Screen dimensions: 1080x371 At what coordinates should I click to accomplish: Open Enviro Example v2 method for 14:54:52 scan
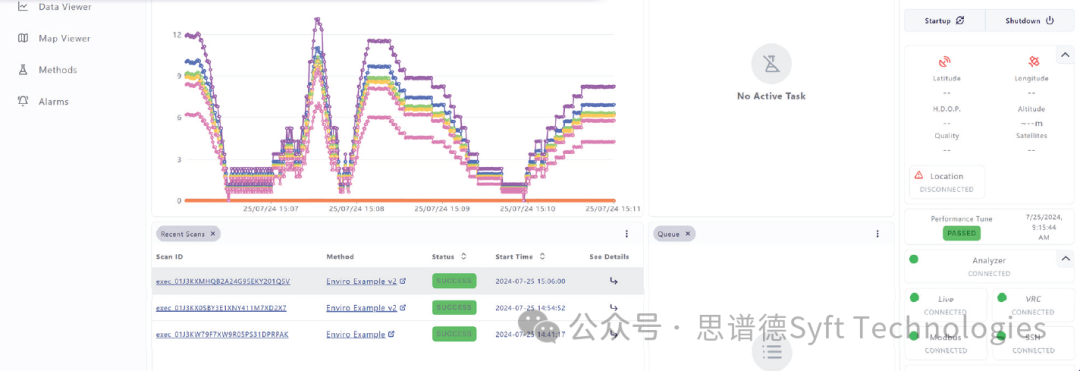pyautogui.click(x=366, y=308)
